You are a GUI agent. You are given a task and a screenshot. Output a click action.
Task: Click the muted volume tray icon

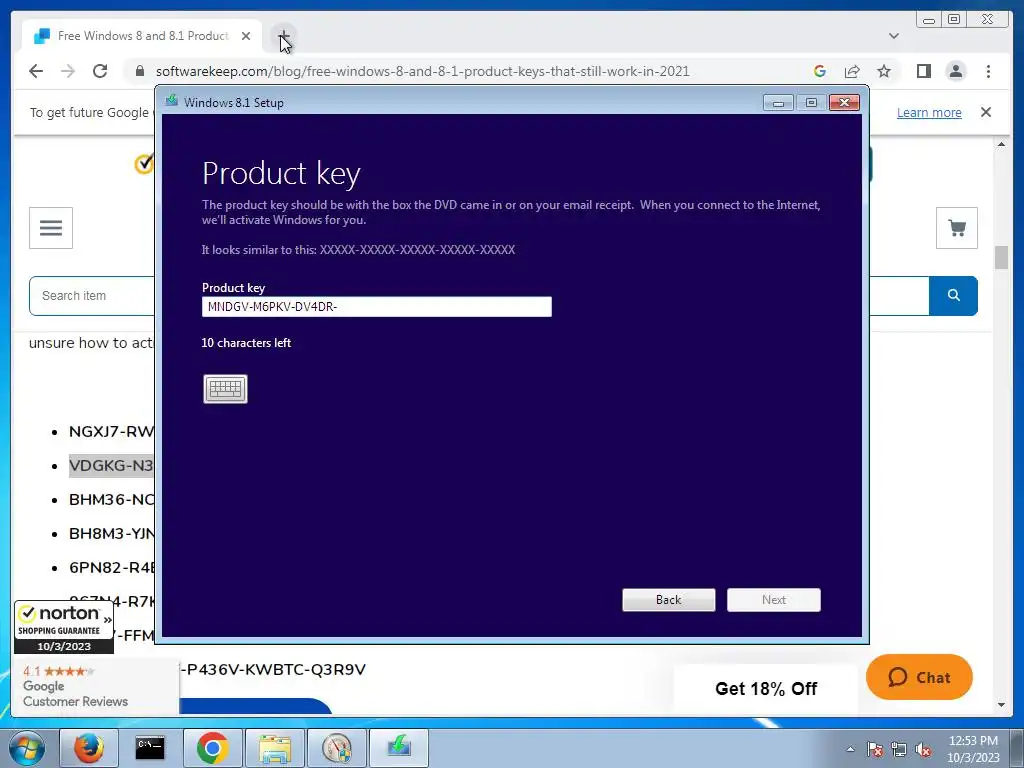[x=923, y=750]
